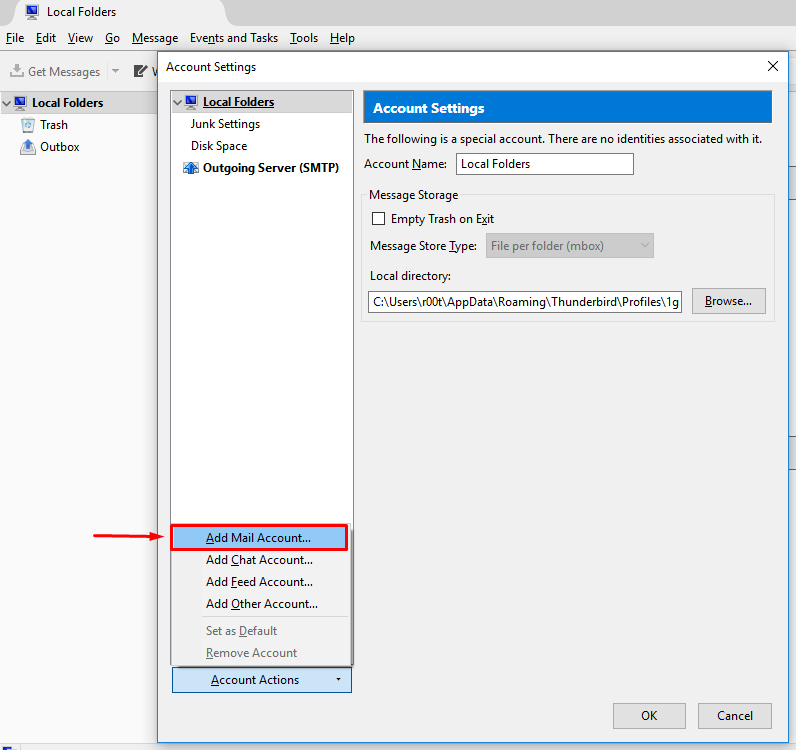Select the Trash folder row

click(x=54, y=125)
